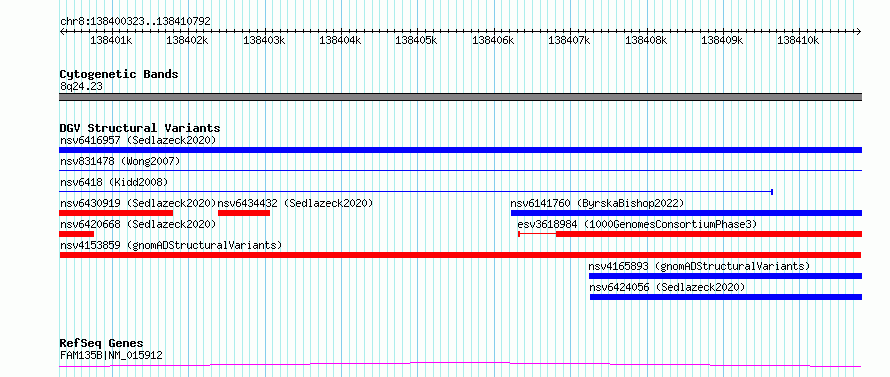This screenshot has width=890, height=377.
Task: Click the 8q24.23 band label
Action: tap(81, 87)
